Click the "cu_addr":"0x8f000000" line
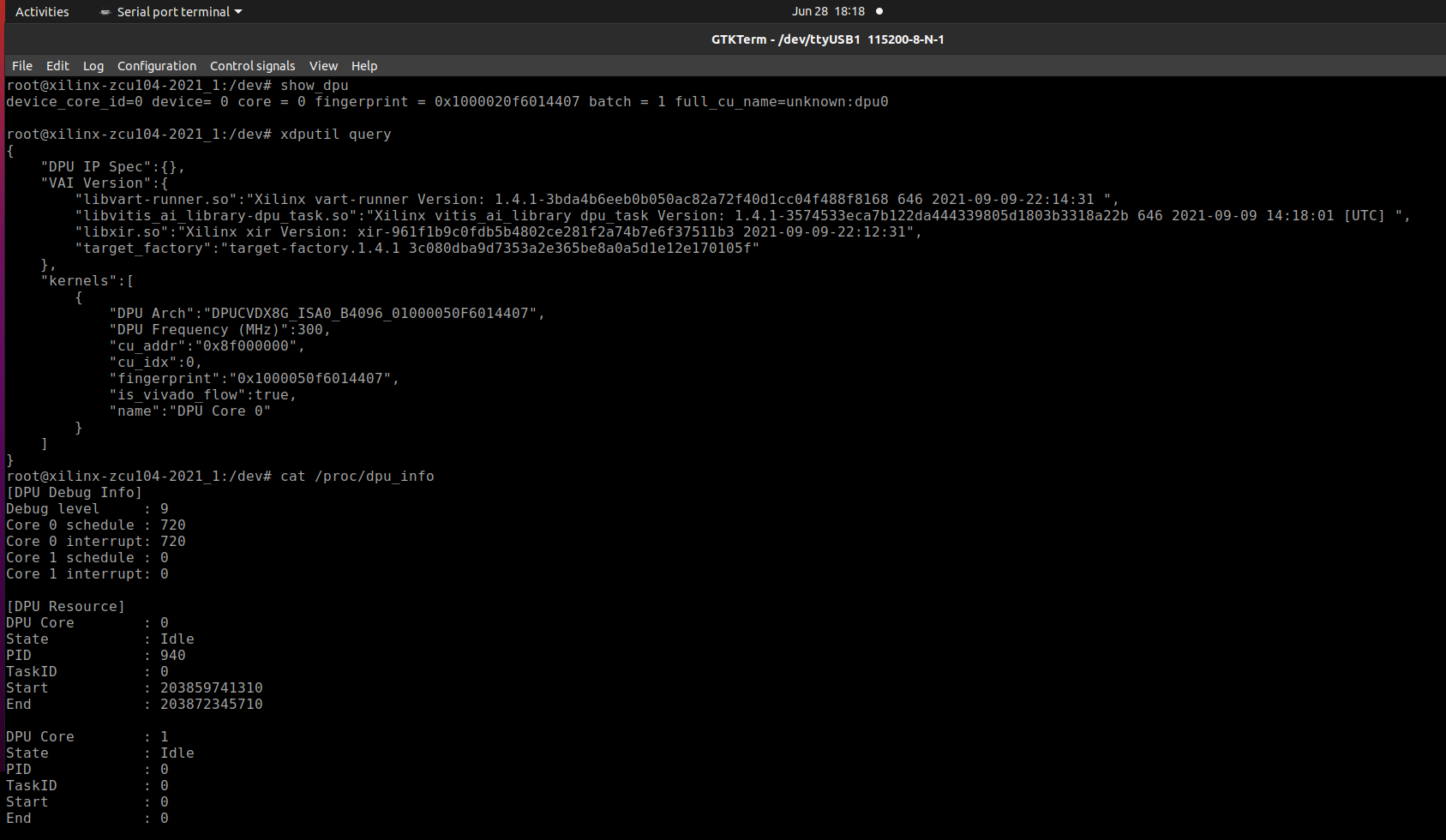Viewport: 1446px width, 840px height. coord(207,346)
